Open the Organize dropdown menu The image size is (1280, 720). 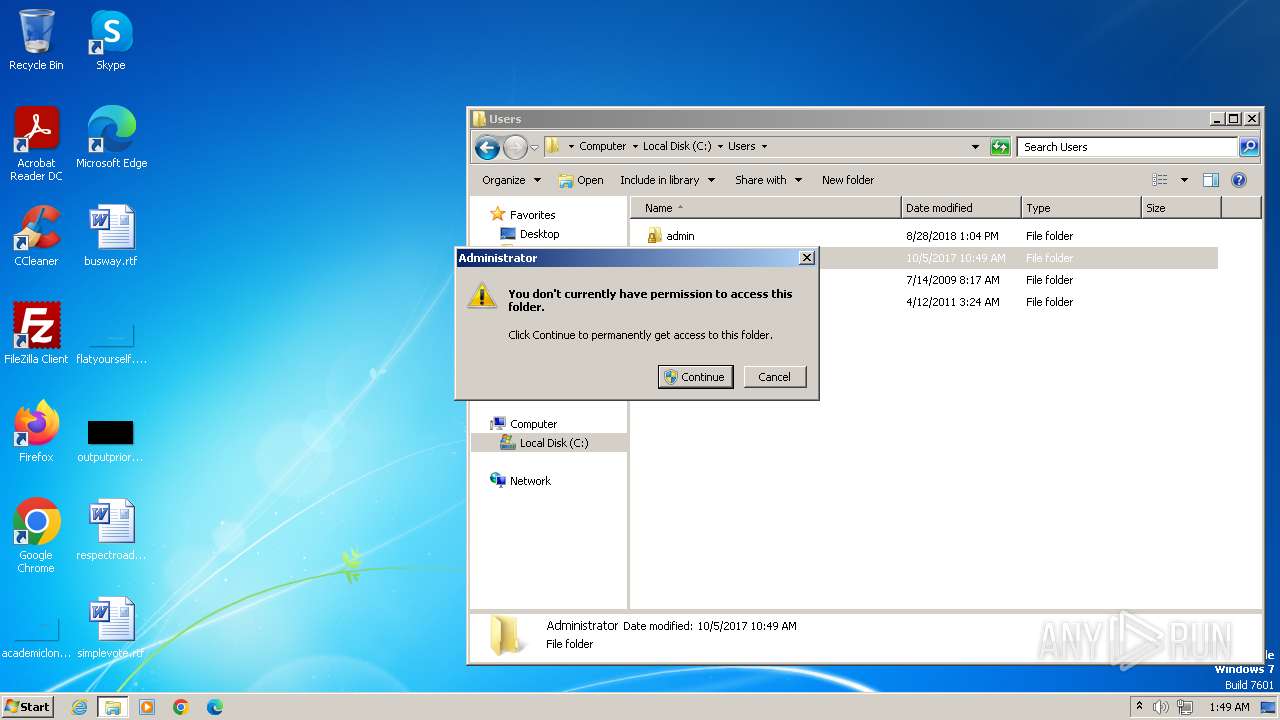pos(511,180)
